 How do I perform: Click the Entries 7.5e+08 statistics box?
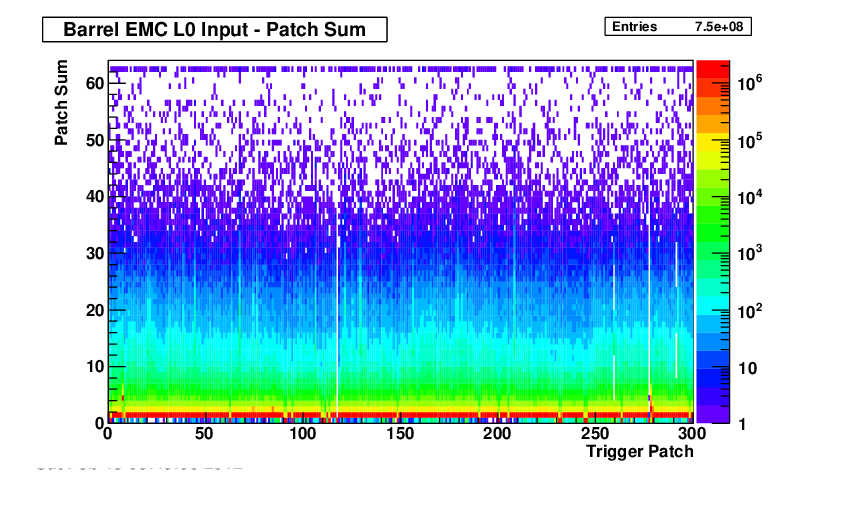pyautogui.click(x=678, y=27)
